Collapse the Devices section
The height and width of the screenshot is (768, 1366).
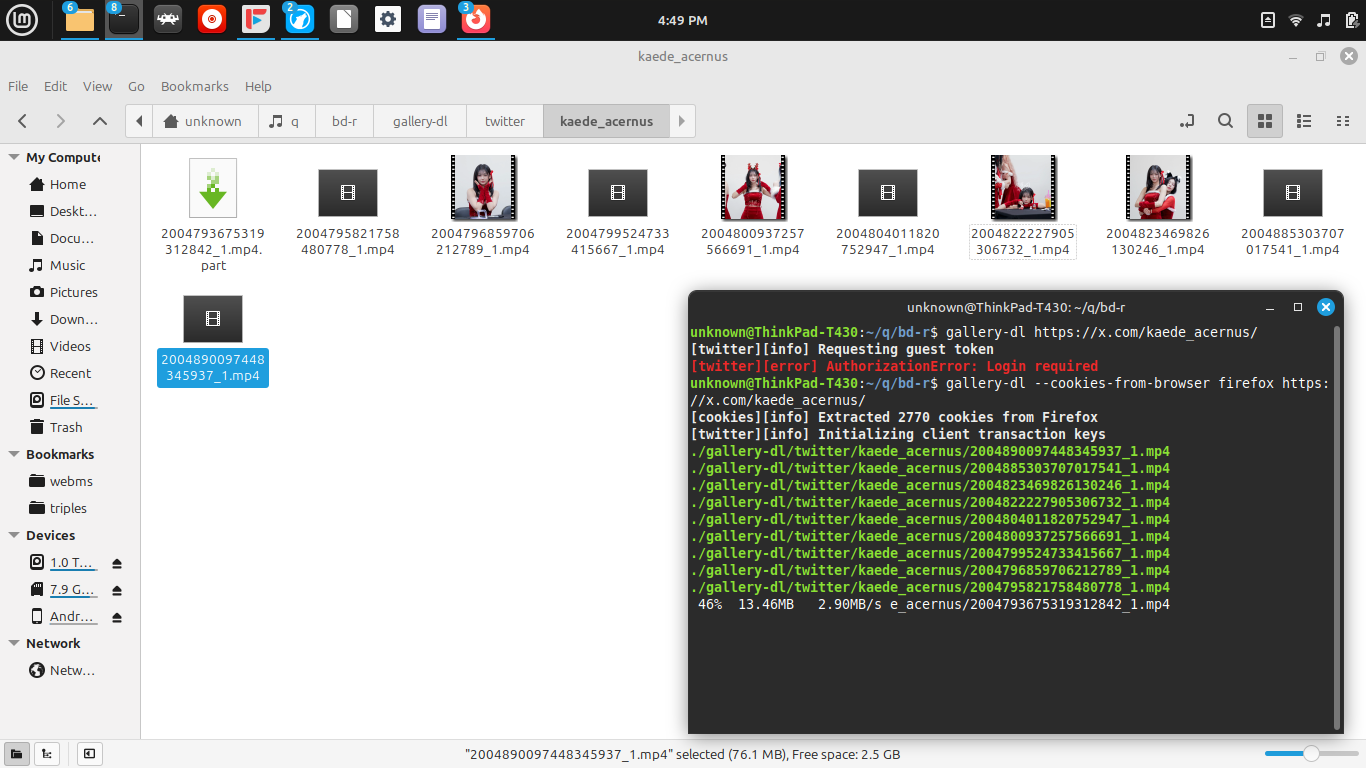pos(14,535)
